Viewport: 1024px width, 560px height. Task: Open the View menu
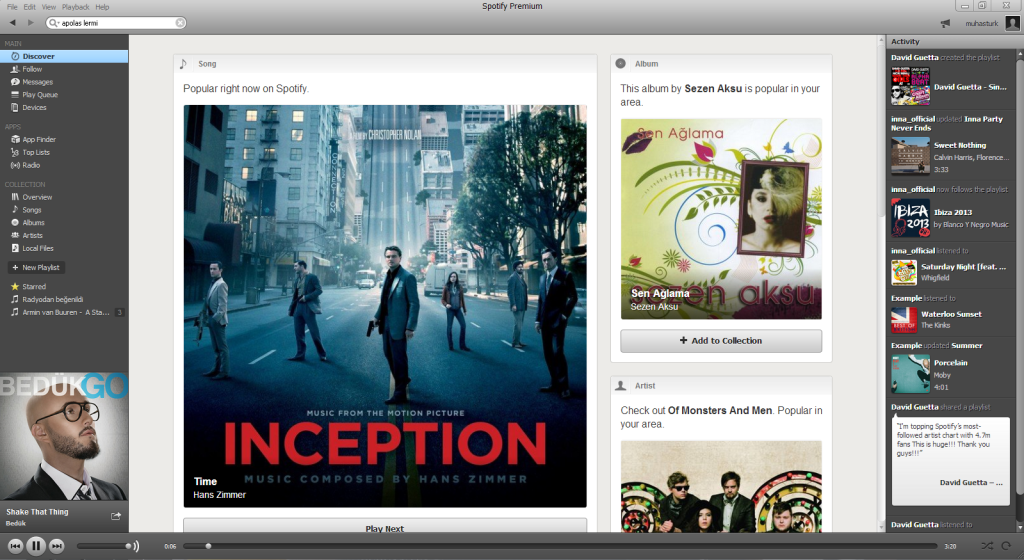click(x=48, y=7)
